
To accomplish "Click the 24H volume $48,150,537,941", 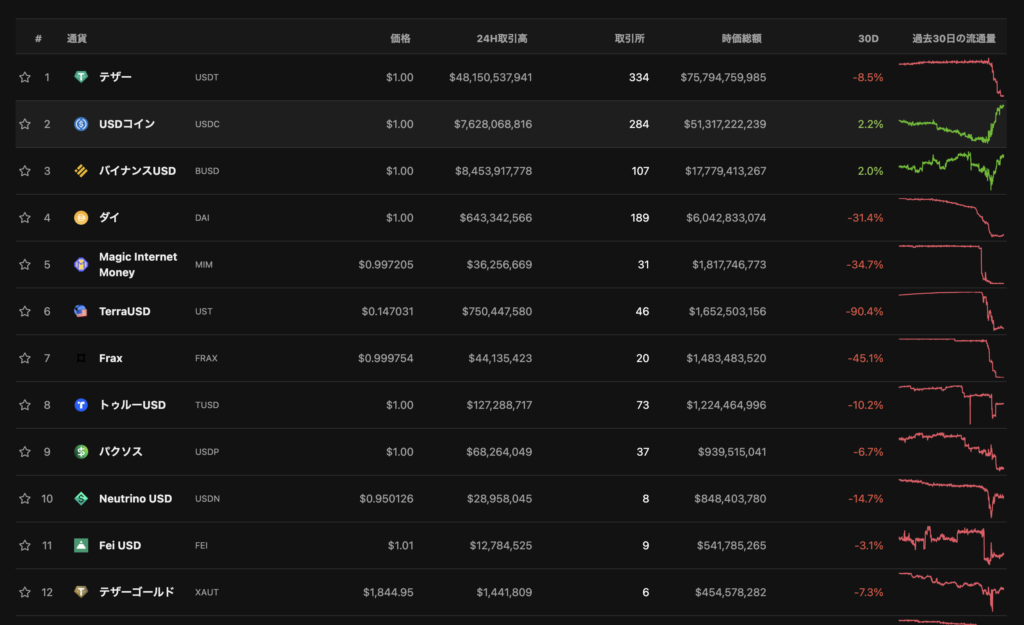I will point(490,77).
